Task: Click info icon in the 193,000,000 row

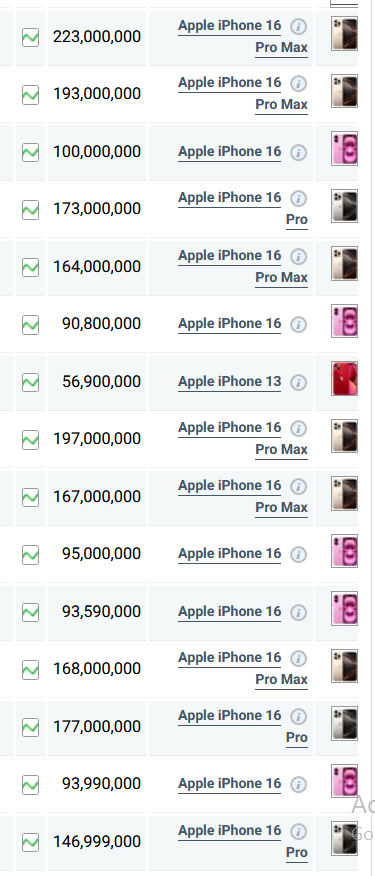Action: (x=299, y=84)
